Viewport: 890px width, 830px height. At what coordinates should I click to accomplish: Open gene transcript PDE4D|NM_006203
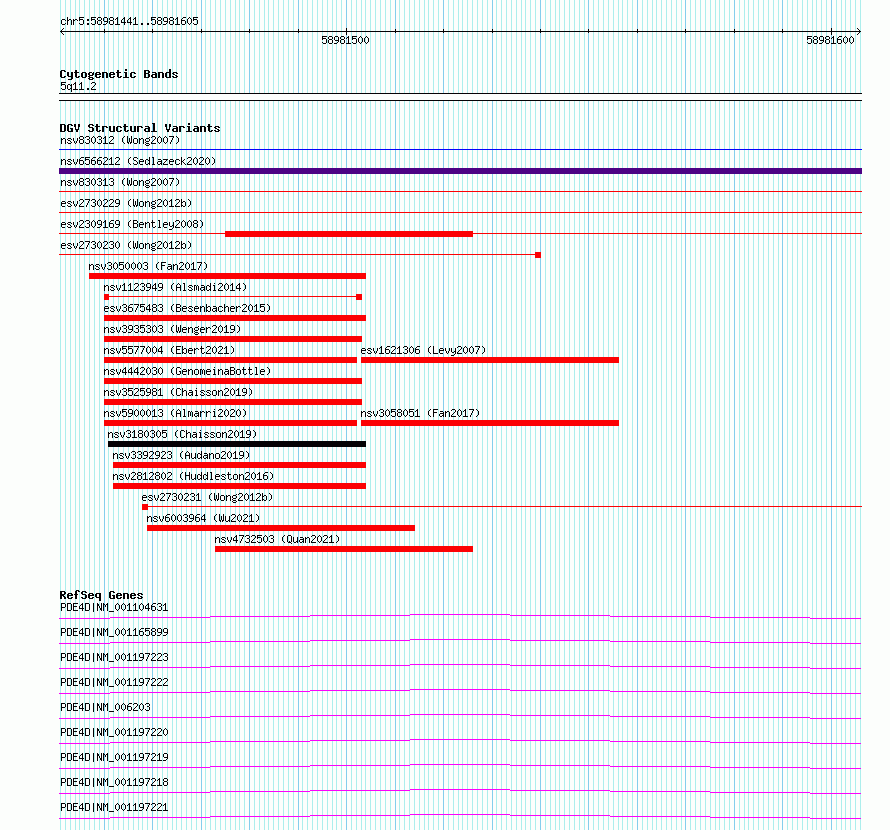click(105, 707)
